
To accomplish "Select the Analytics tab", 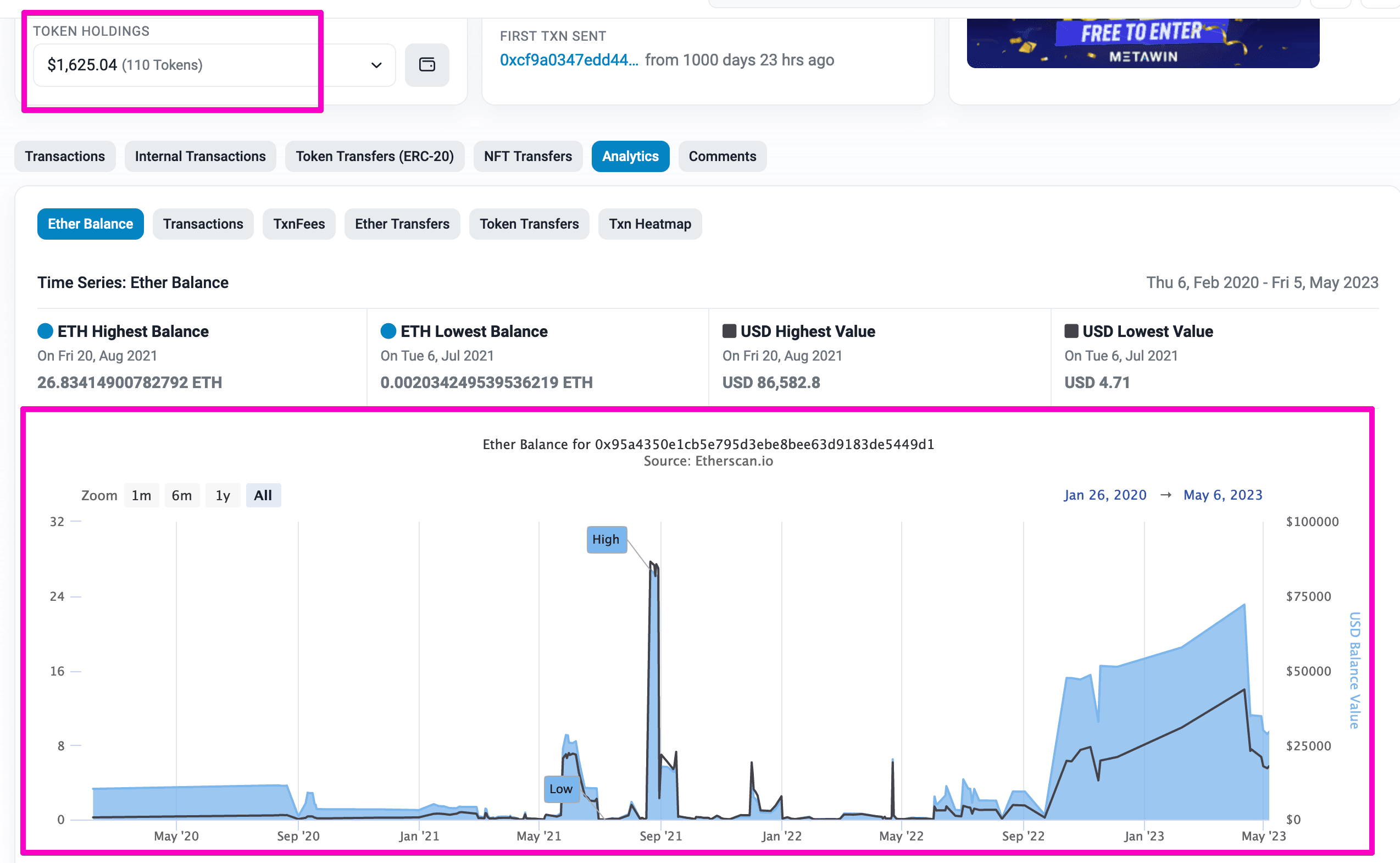I will click(630, 156).
